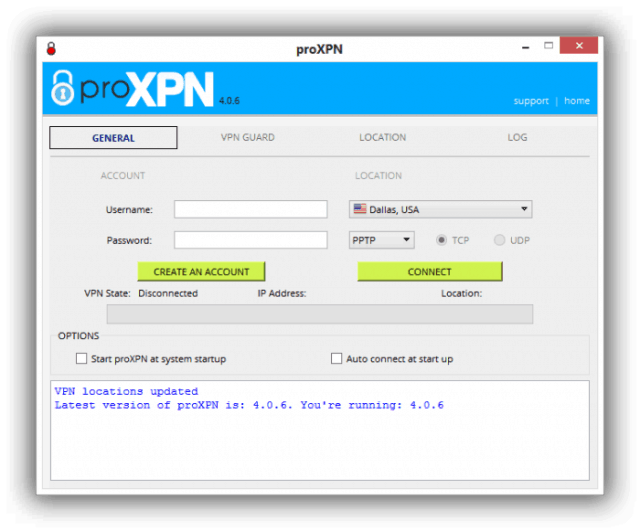The width and height of the screenshot is (640, 531).
Task: Open the LOCATION tab
Action: tap(382, 138)
